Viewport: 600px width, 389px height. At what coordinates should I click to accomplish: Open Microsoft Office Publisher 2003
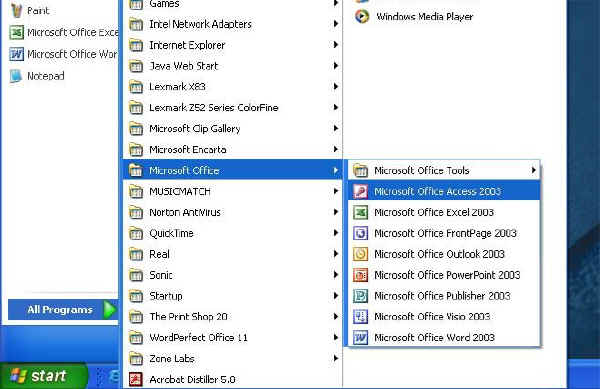click(444, 296)
